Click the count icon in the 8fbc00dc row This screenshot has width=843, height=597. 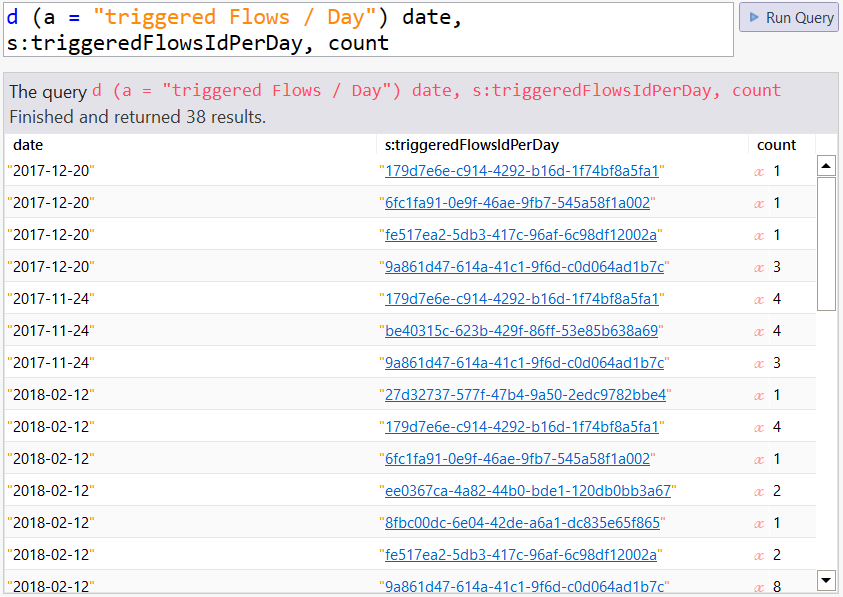pos(759,523)
